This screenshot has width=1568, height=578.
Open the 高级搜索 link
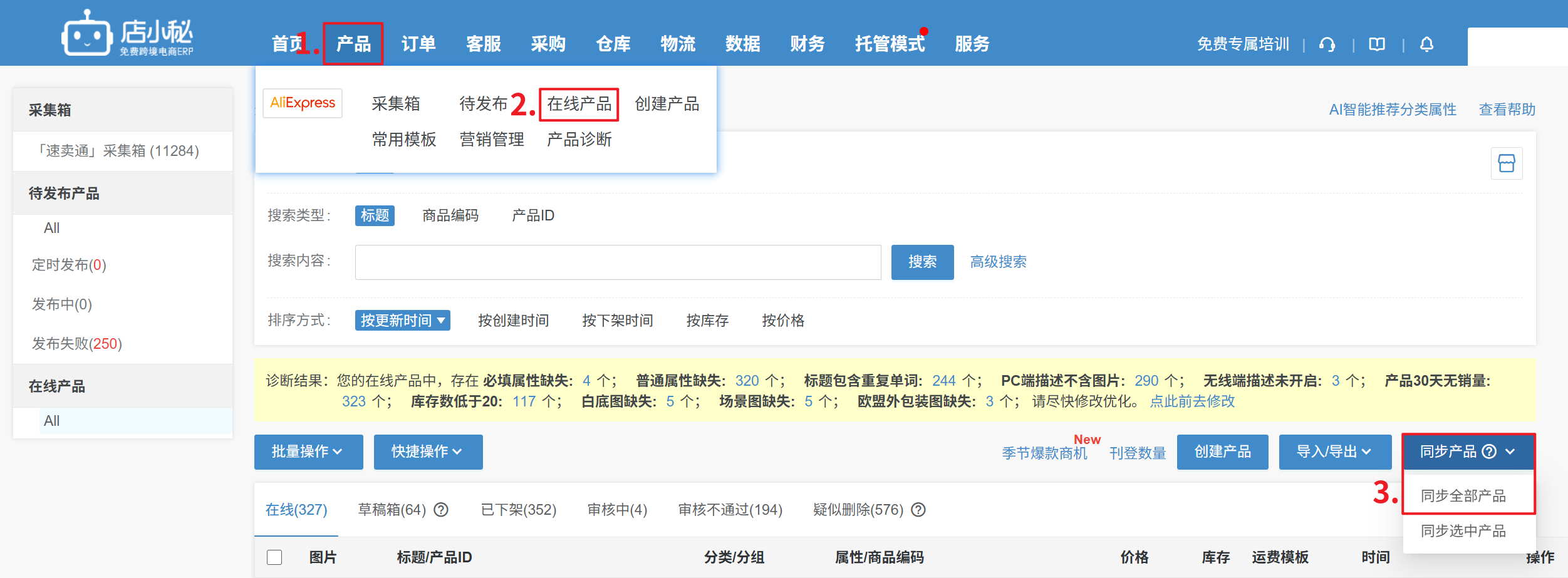pyautogui.click(x=998, y=262)
